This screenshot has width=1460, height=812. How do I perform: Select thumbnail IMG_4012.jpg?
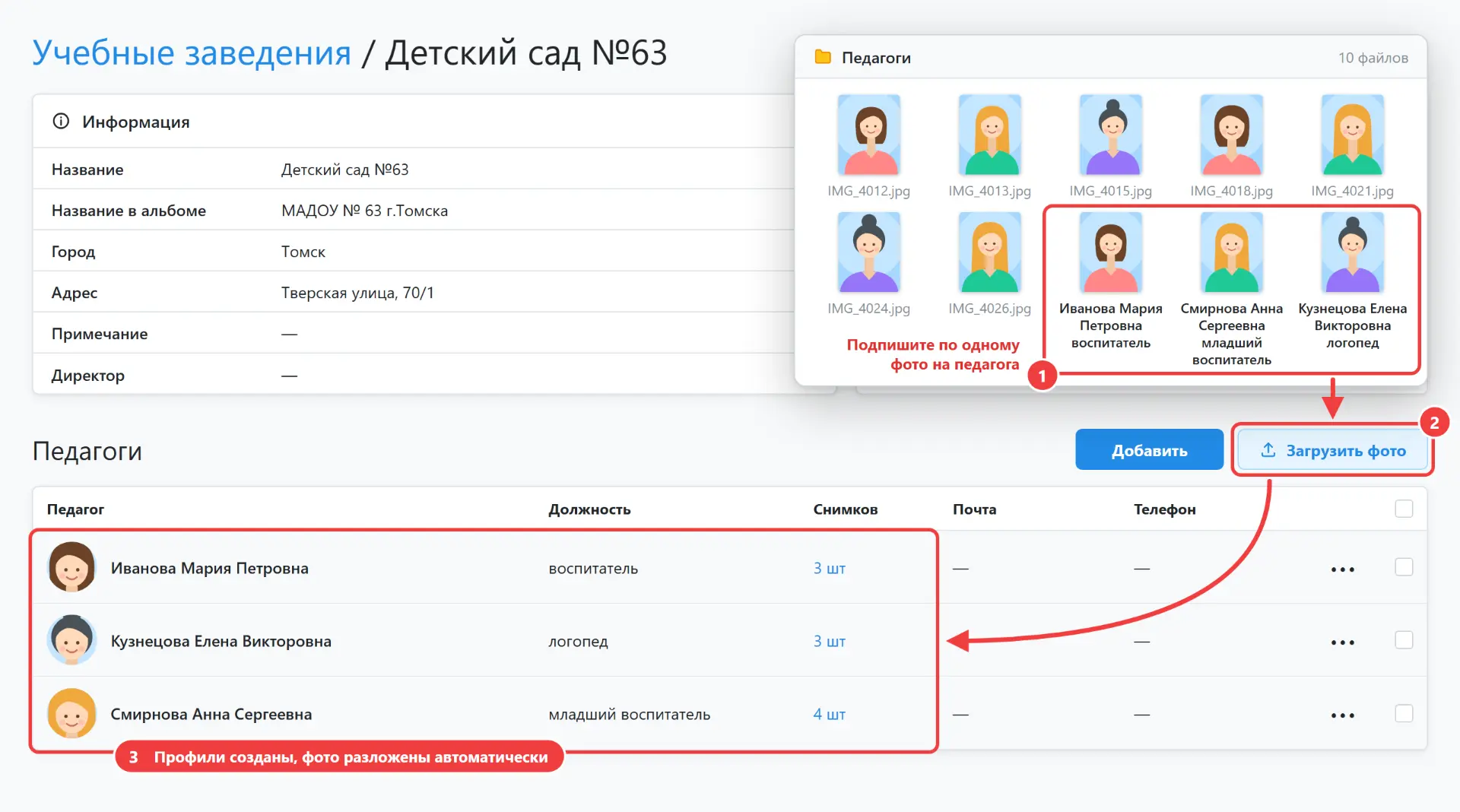(x=868, y=135)
